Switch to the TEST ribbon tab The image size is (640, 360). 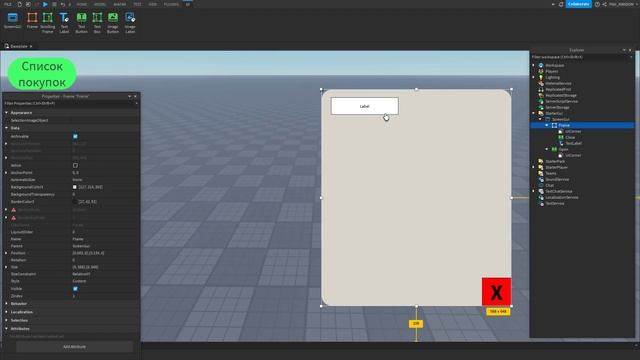pyautogui.click(x=137, y=4)
